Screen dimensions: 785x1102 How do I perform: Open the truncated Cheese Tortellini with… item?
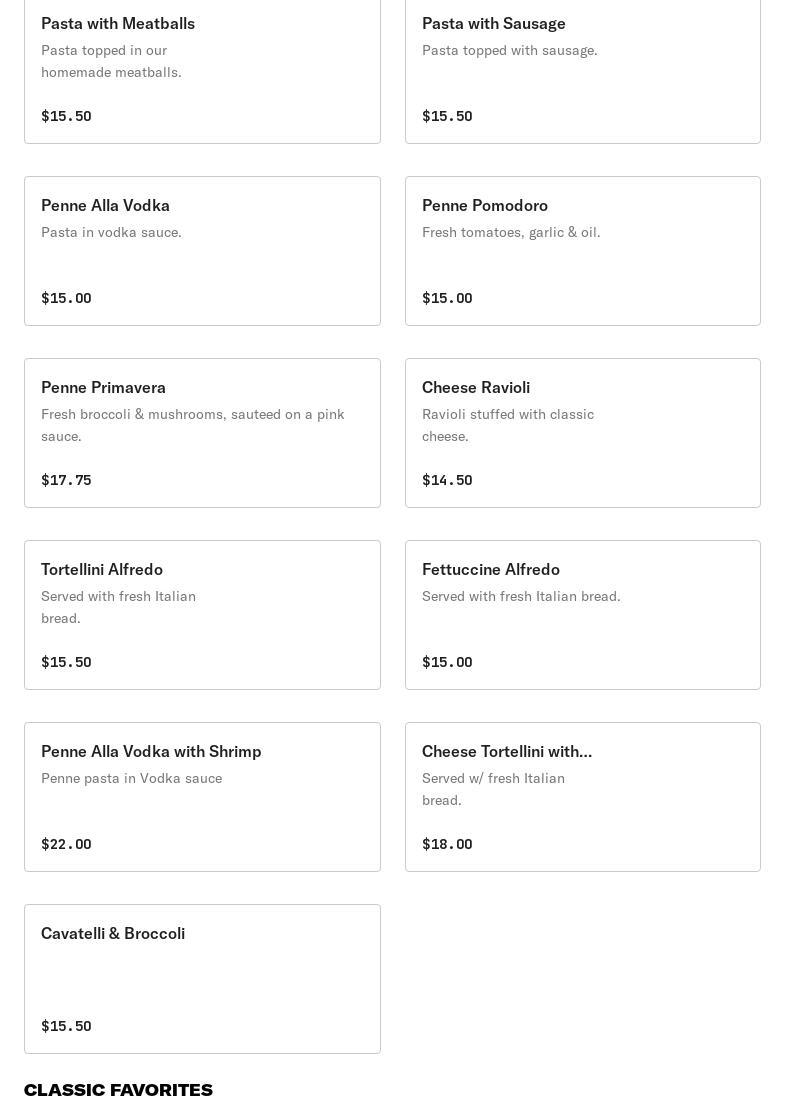click(x=582, y=797)
